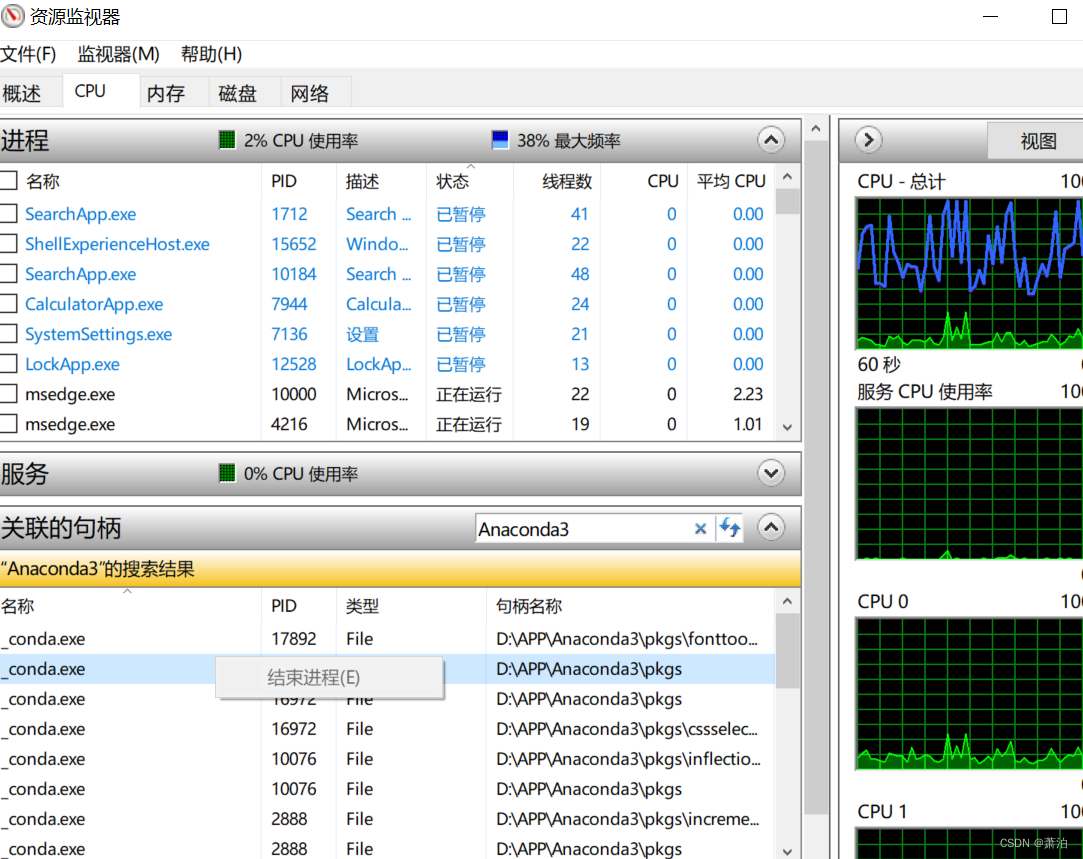
Task: Refresh the handle search results
Action: coord(729,529)
